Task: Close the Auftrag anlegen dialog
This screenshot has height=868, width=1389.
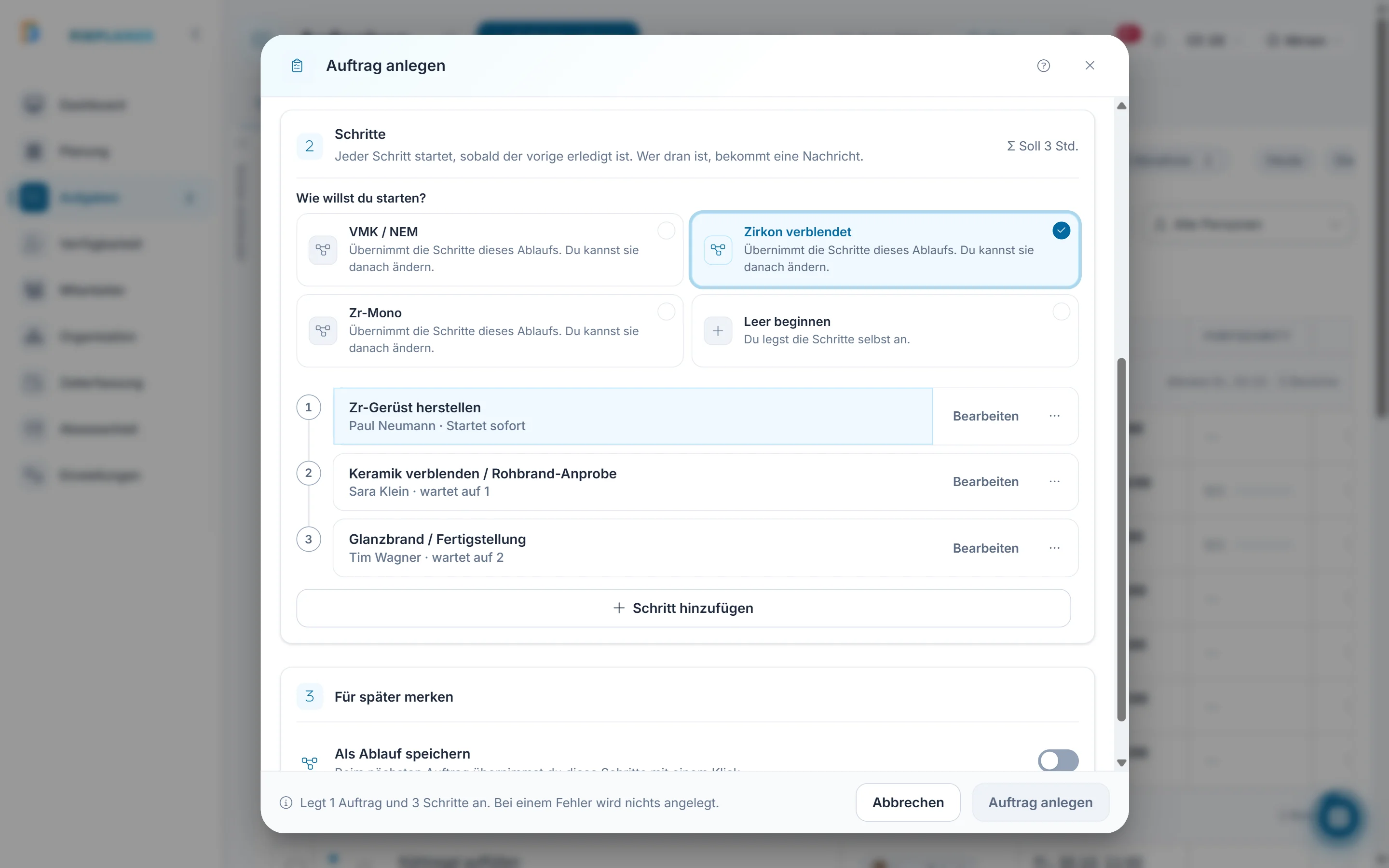Action: point(1090,66)
